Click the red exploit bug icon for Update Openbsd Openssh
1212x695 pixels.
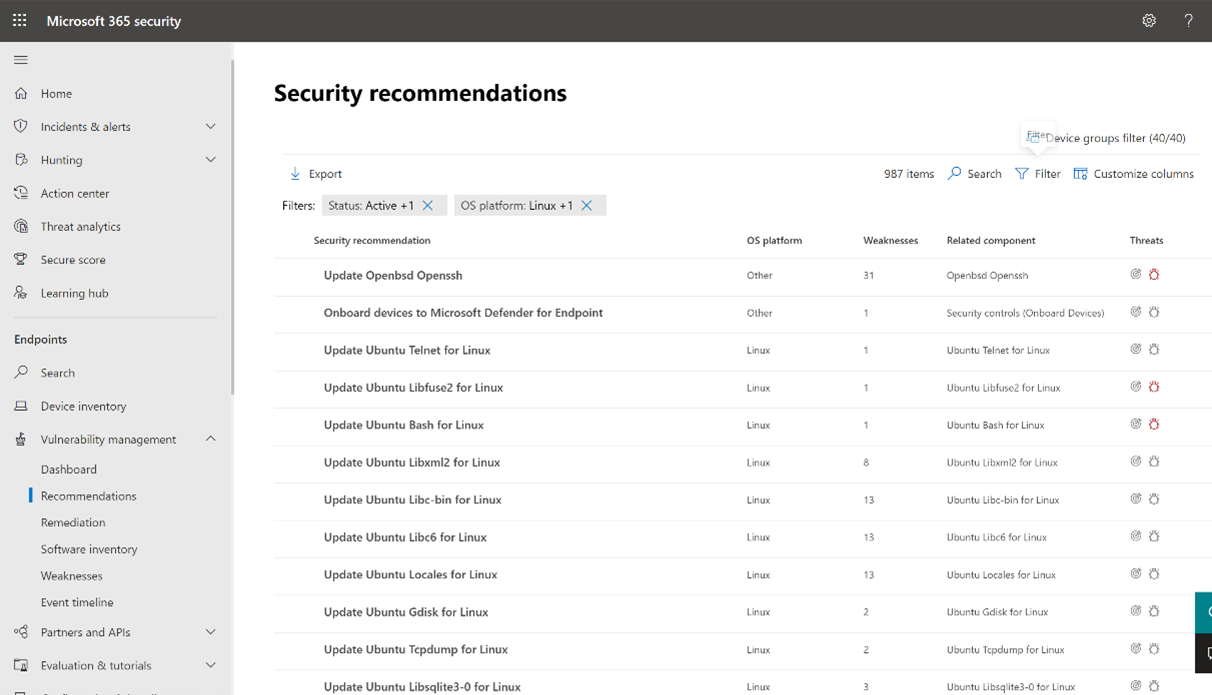click(x=1155, y=273)
